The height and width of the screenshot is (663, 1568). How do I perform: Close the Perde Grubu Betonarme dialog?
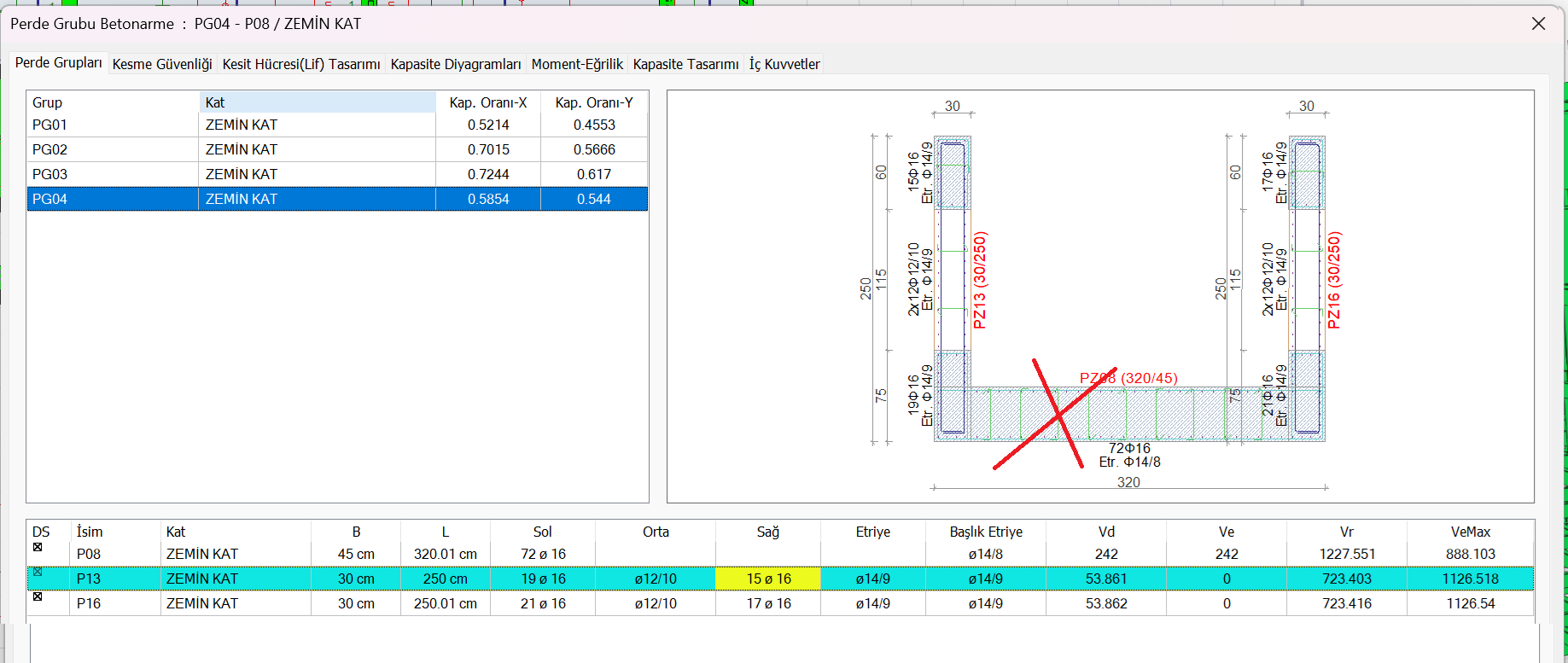pyautogui.click(x=1538, y=24)
